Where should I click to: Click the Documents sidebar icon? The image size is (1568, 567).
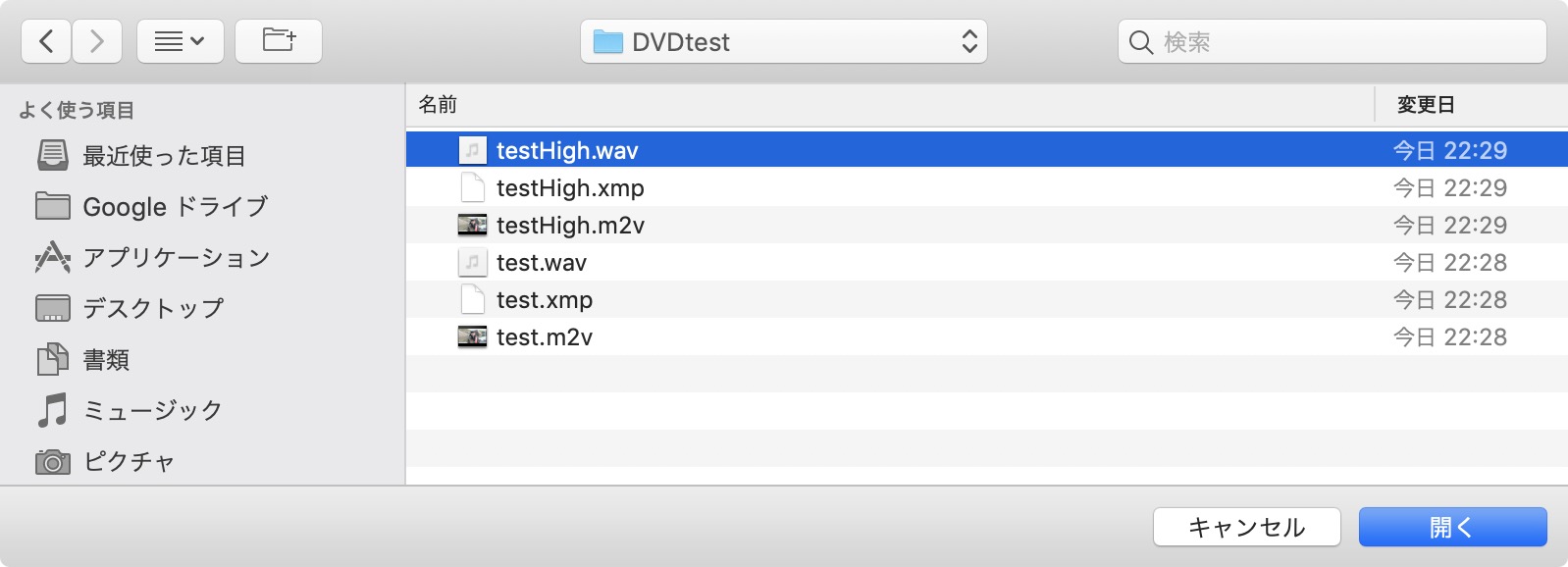(53, 359)
